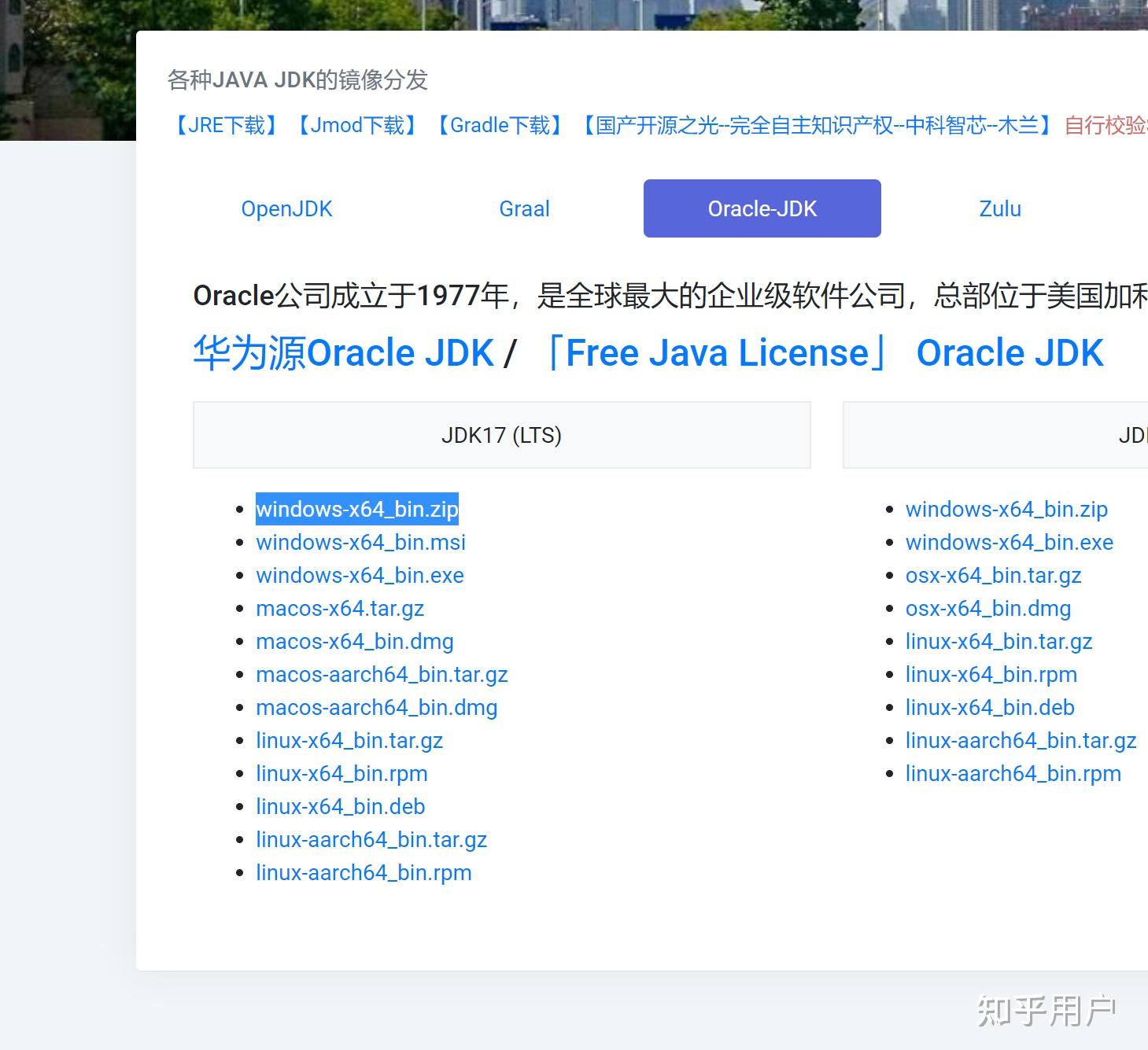The height and width of the screenshot is (1050, 1148).
Task: Download linux-x64_bin.rpm under JDK17
Action: coord(341,773)
